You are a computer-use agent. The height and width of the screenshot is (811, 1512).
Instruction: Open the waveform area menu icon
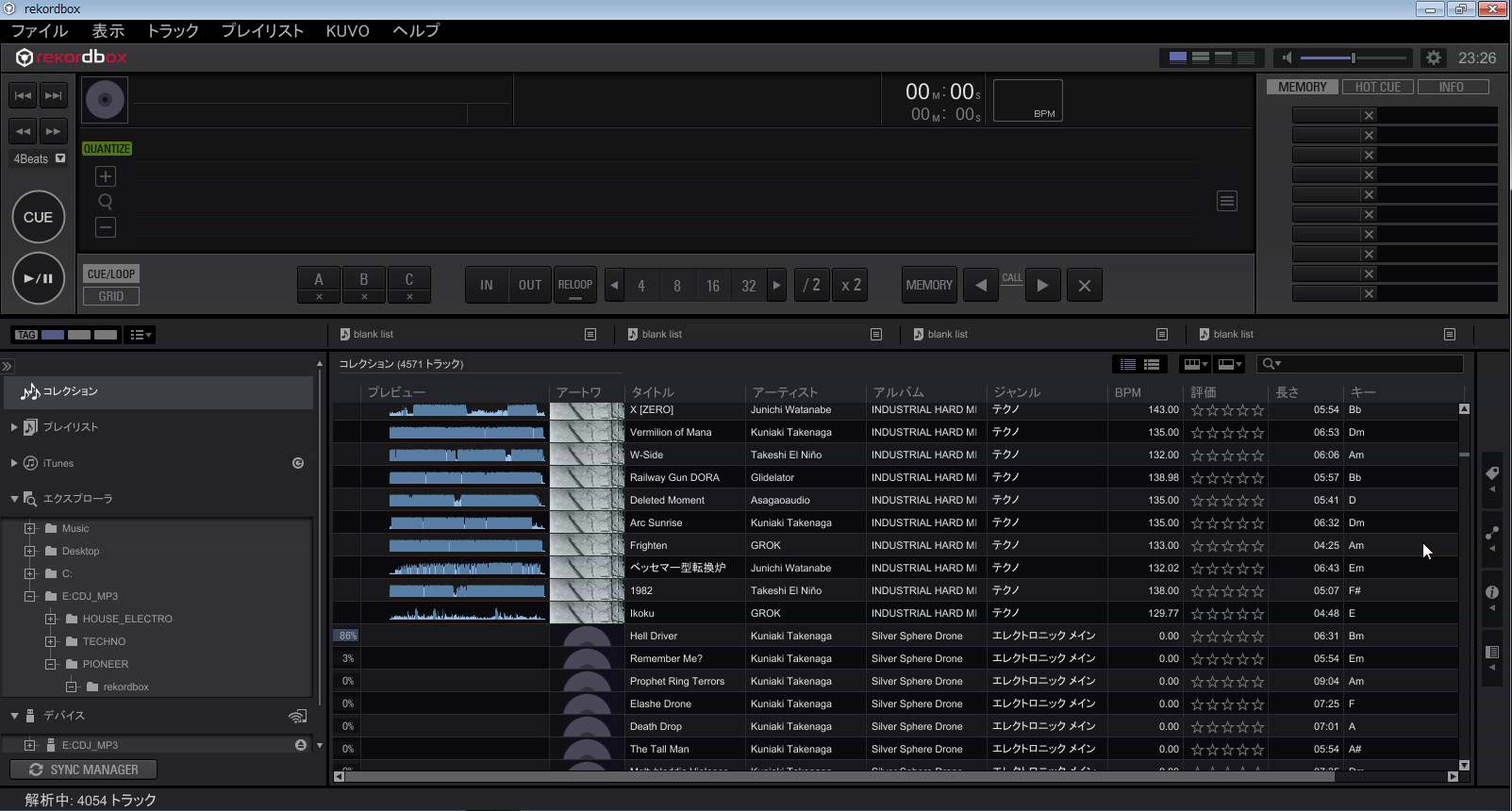pyautogui.click(x=1227, y=201)
